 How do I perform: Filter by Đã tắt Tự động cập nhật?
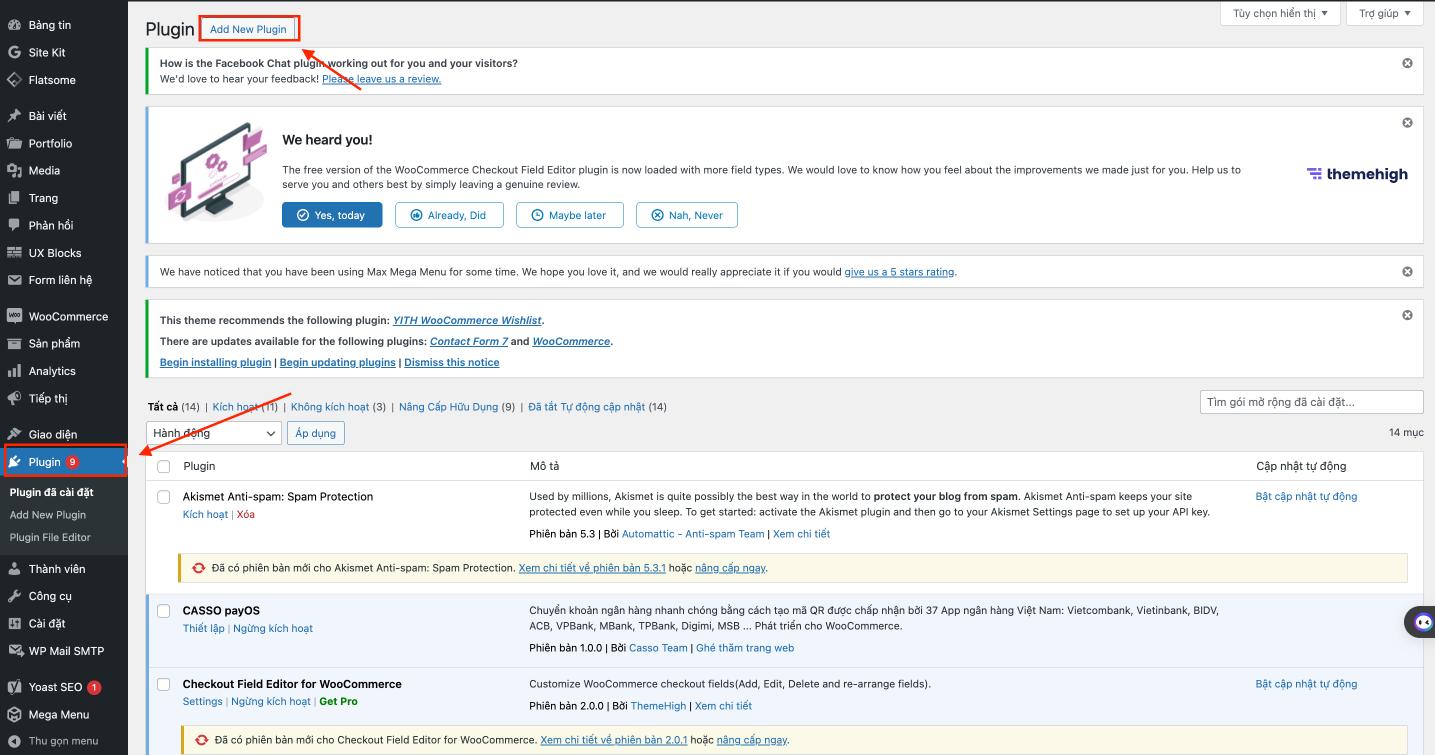[x=586, y=407]
